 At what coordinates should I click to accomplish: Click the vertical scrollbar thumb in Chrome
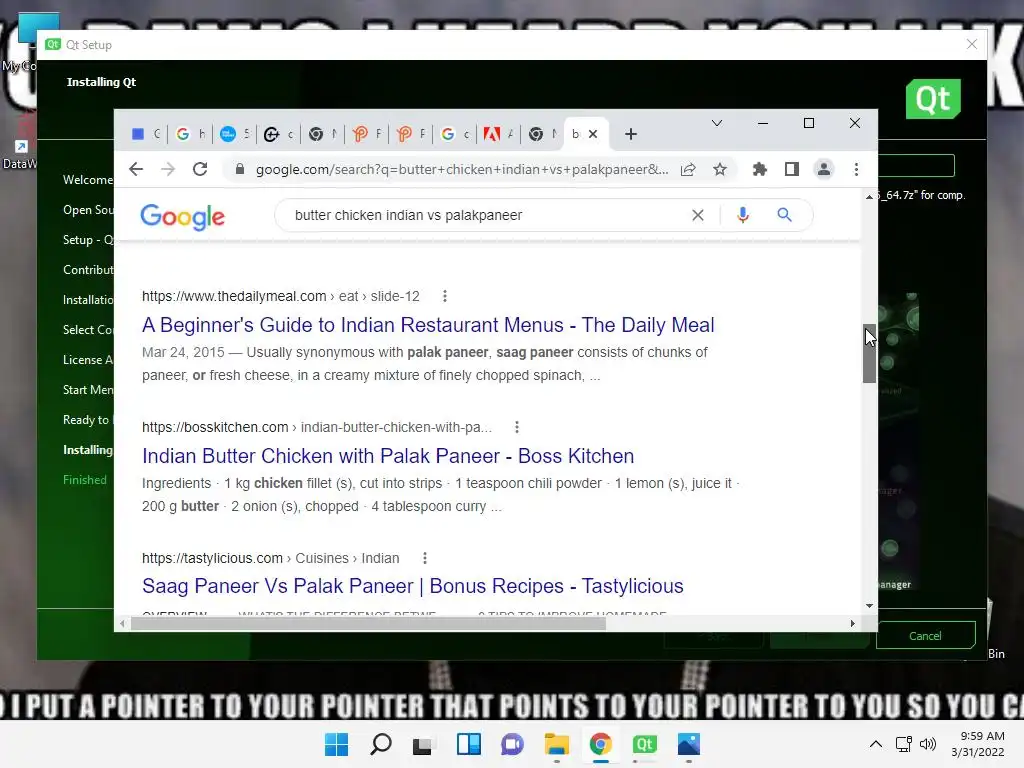869,353
